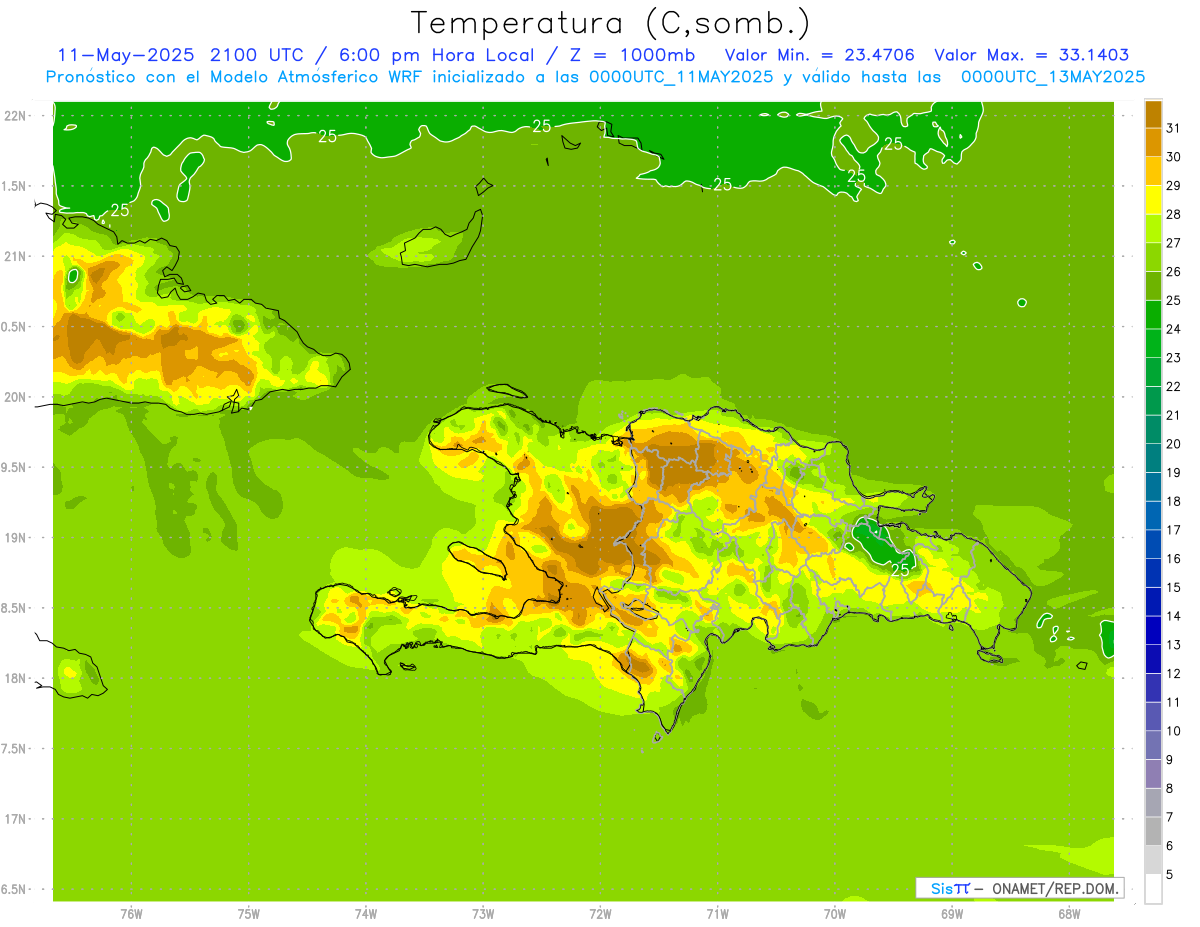Click 'Valor Max. = 33.1403' text
Viewport: 1200px width, 927px height.
click(x=1031, y=55)
